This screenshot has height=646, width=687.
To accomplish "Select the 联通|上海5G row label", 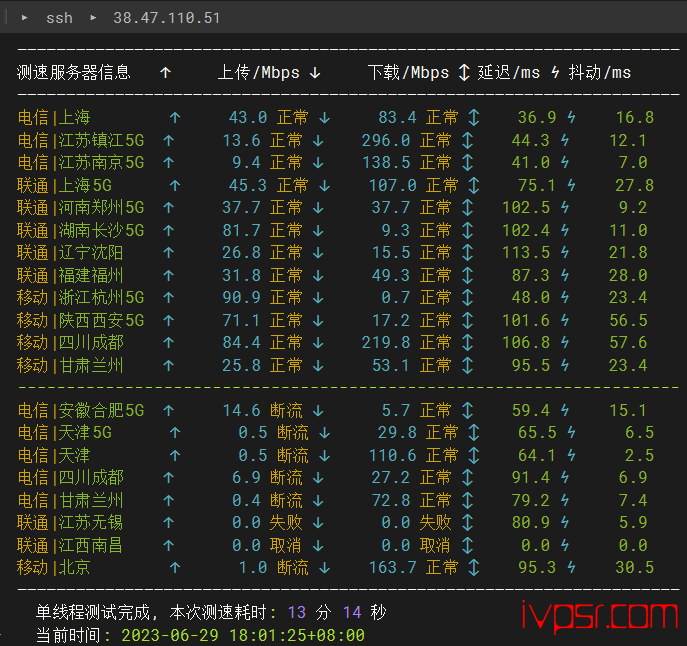I will (64, 185).
